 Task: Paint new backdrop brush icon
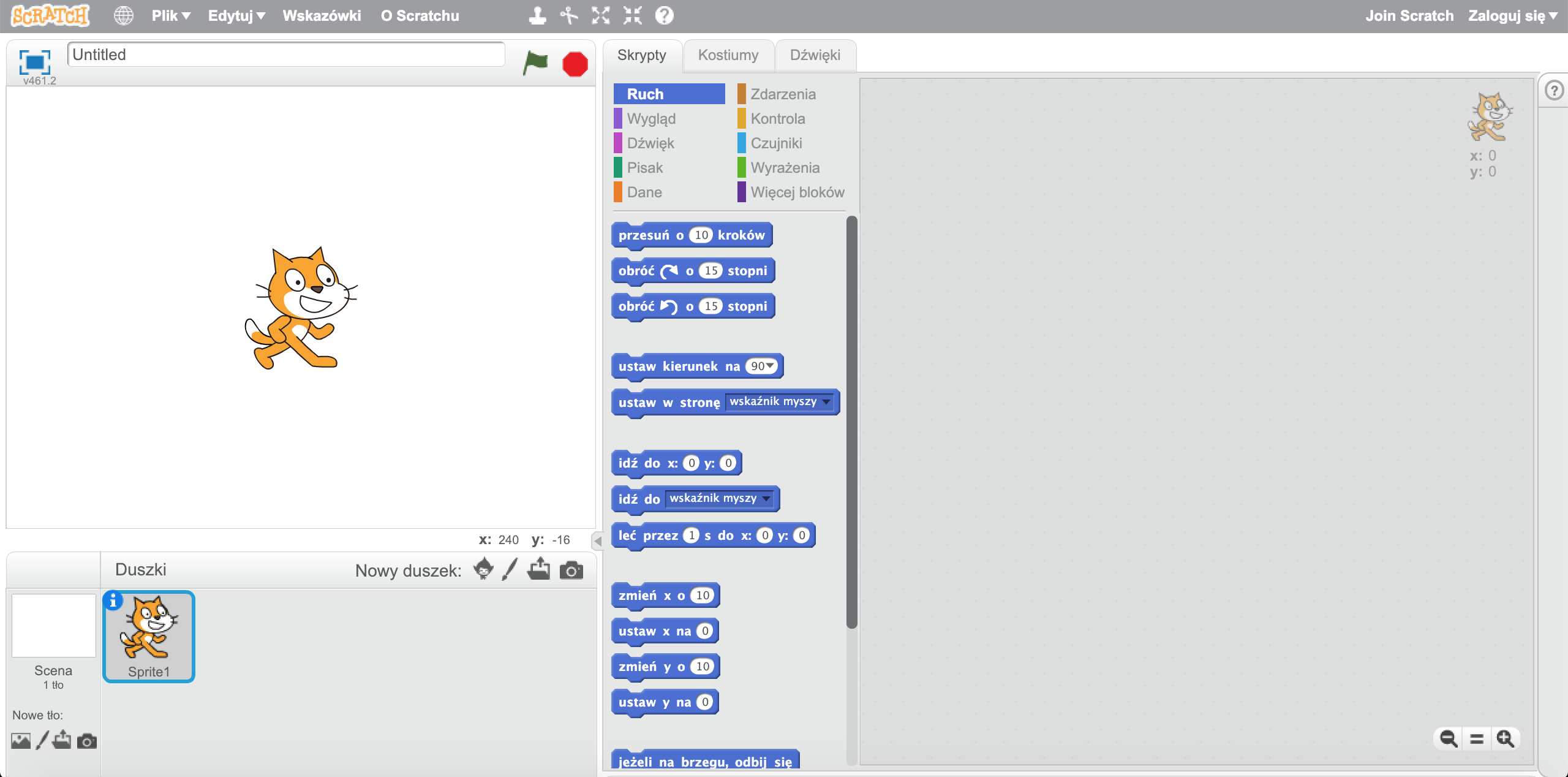coord(42,740)
